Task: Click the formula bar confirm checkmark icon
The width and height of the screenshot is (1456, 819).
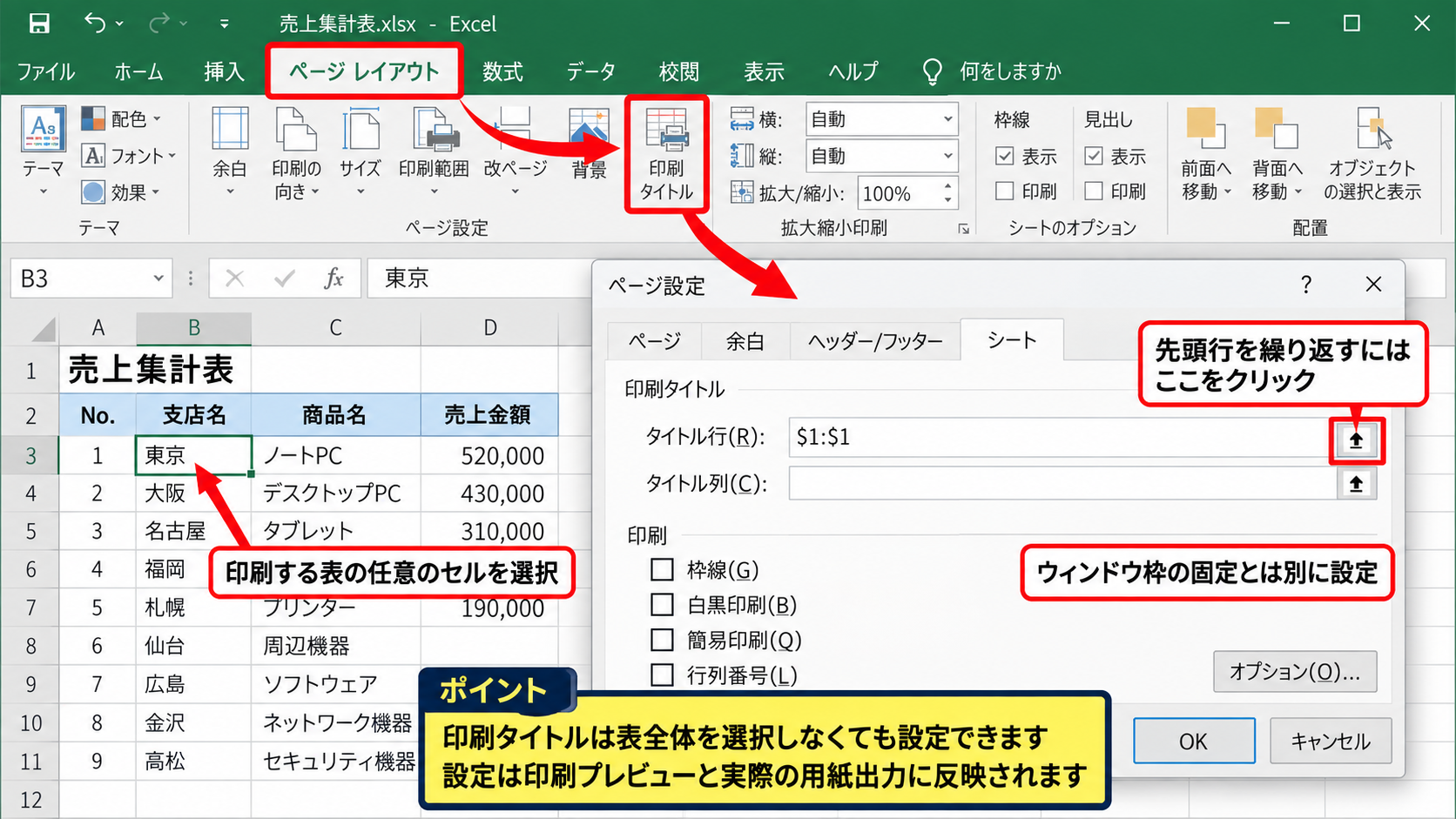Action: click(x=284, y=279)
